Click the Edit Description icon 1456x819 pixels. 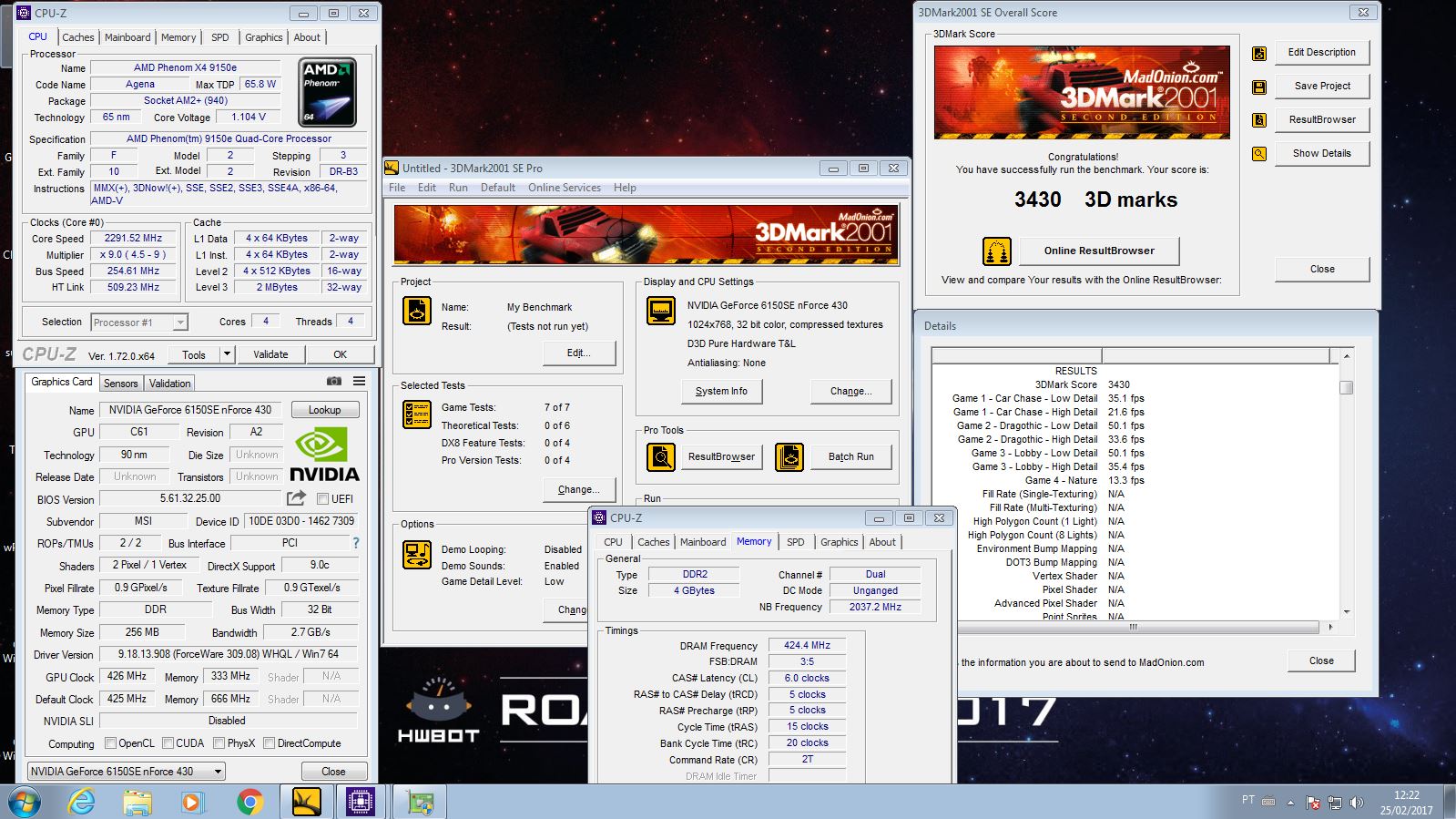coord(1259,53)
